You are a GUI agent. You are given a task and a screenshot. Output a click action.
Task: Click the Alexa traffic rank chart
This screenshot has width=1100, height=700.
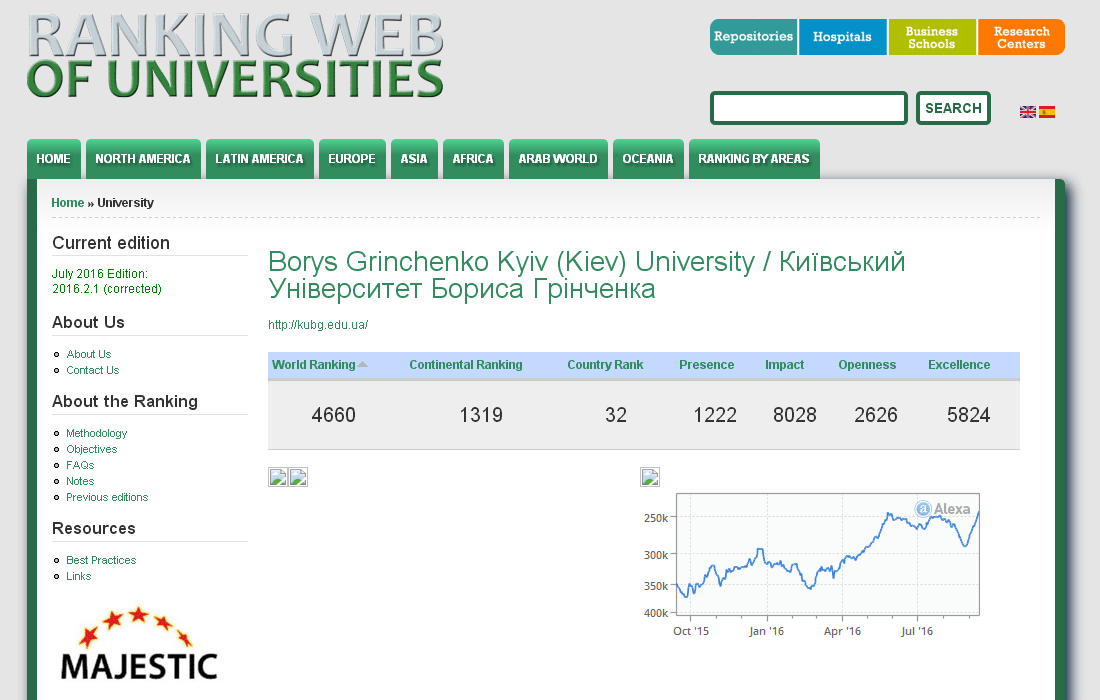tap(827, 555)
